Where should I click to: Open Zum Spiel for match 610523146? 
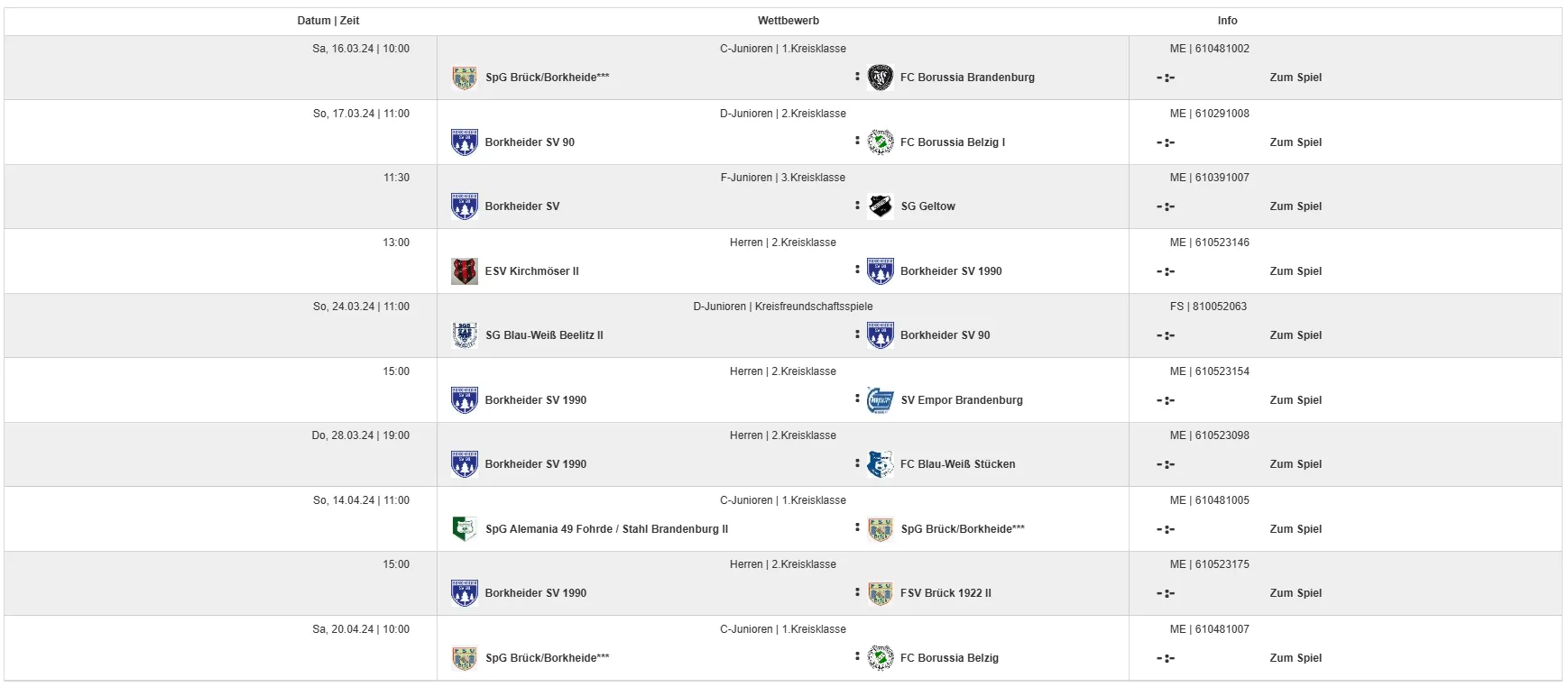point(1296,271)
